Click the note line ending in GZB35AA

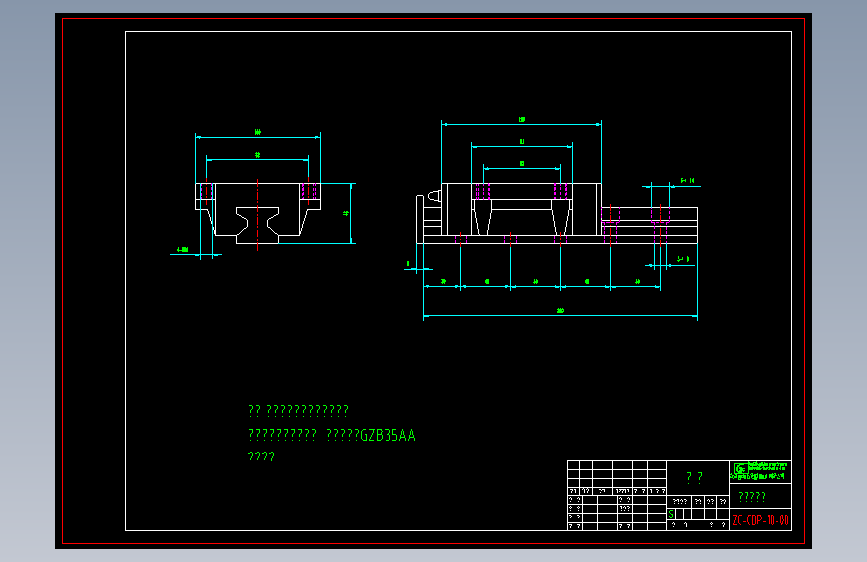click(x=332, y=435)
